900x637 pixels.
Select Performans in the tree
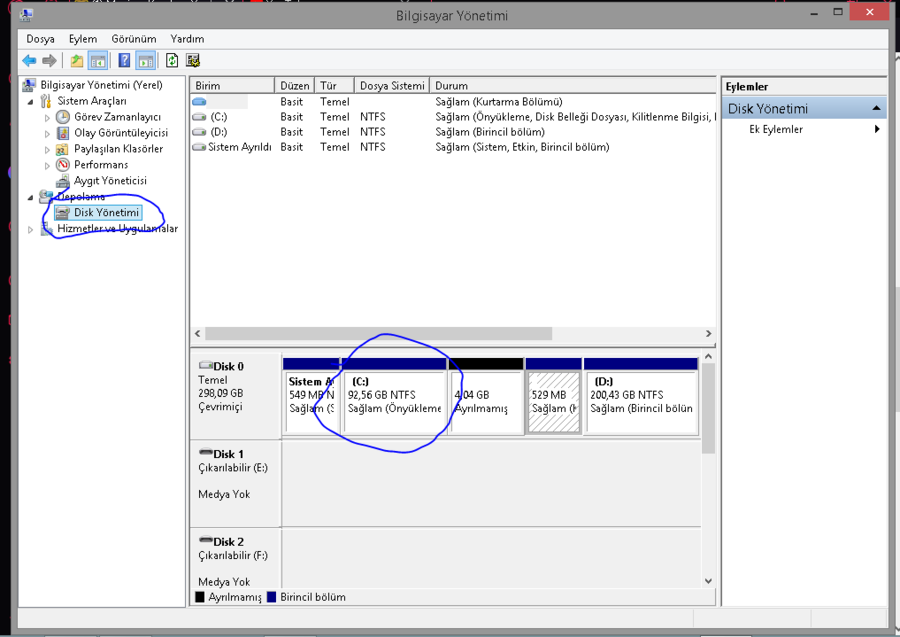(x=100, y=165)
